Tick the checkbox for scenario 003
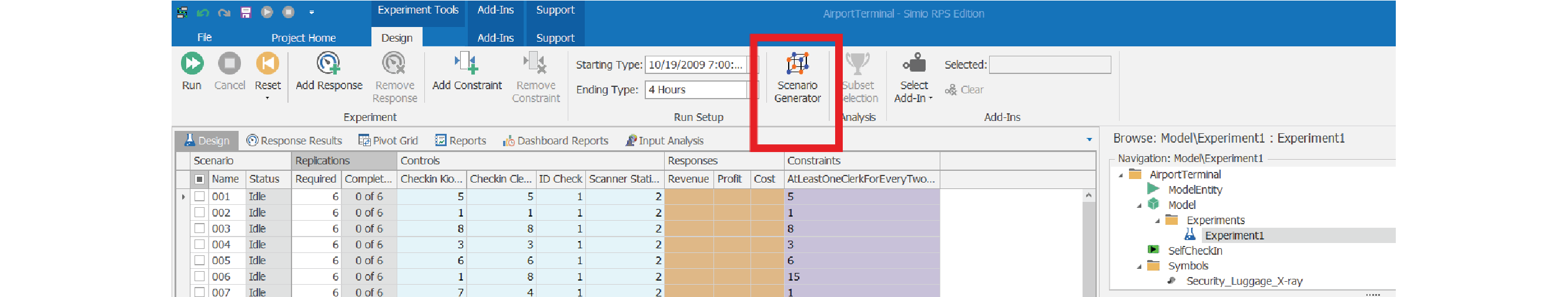Viewport: 1568px width, 297px height. point(199,228)
